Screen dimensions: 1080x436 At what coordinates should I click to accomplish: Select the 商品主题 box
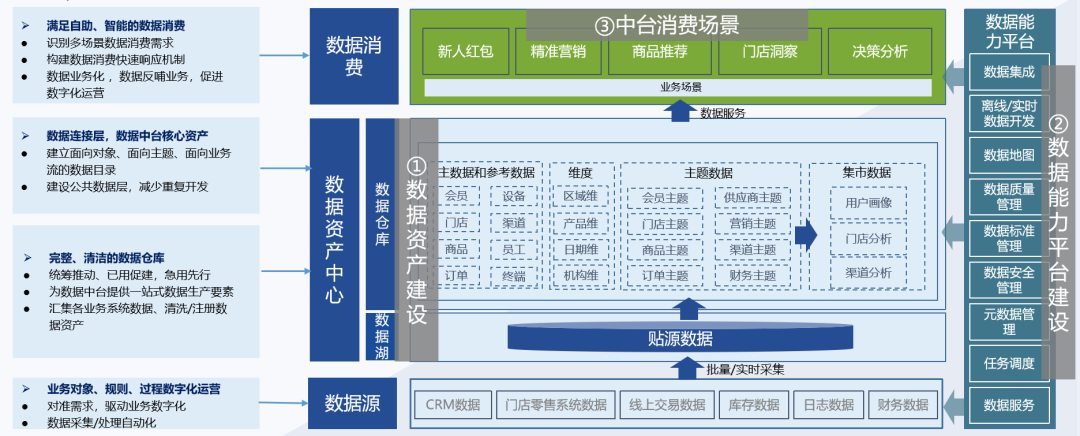(665, 249)
